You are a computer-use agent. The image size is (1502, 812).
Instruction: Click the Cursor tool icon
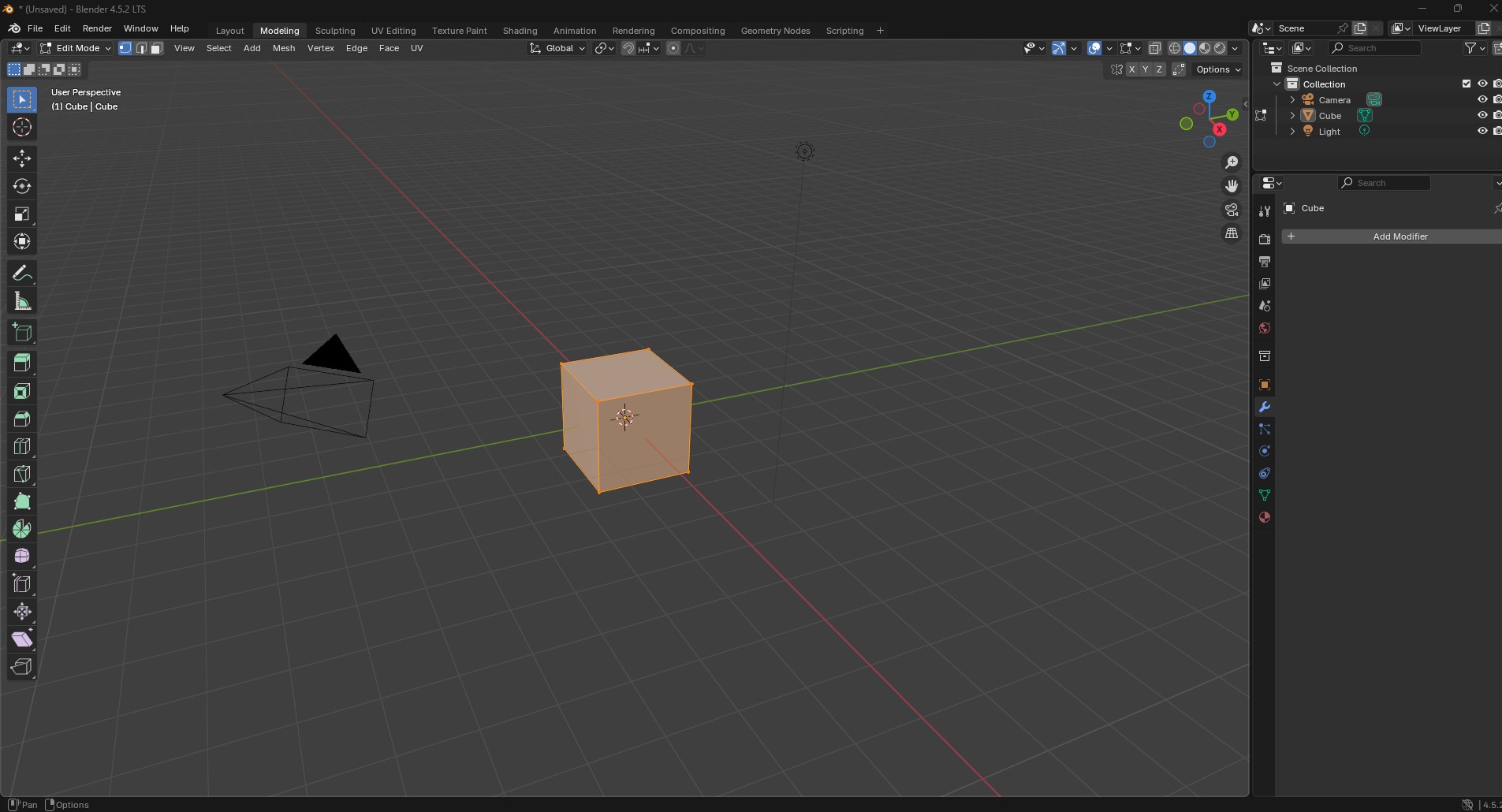click(22, 127)
